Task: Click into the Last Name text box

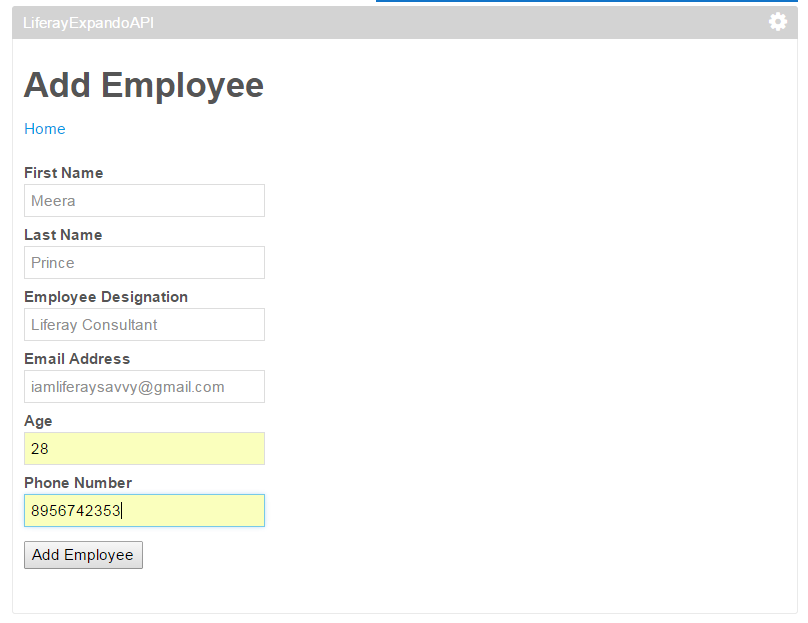Action: point(144,263)
